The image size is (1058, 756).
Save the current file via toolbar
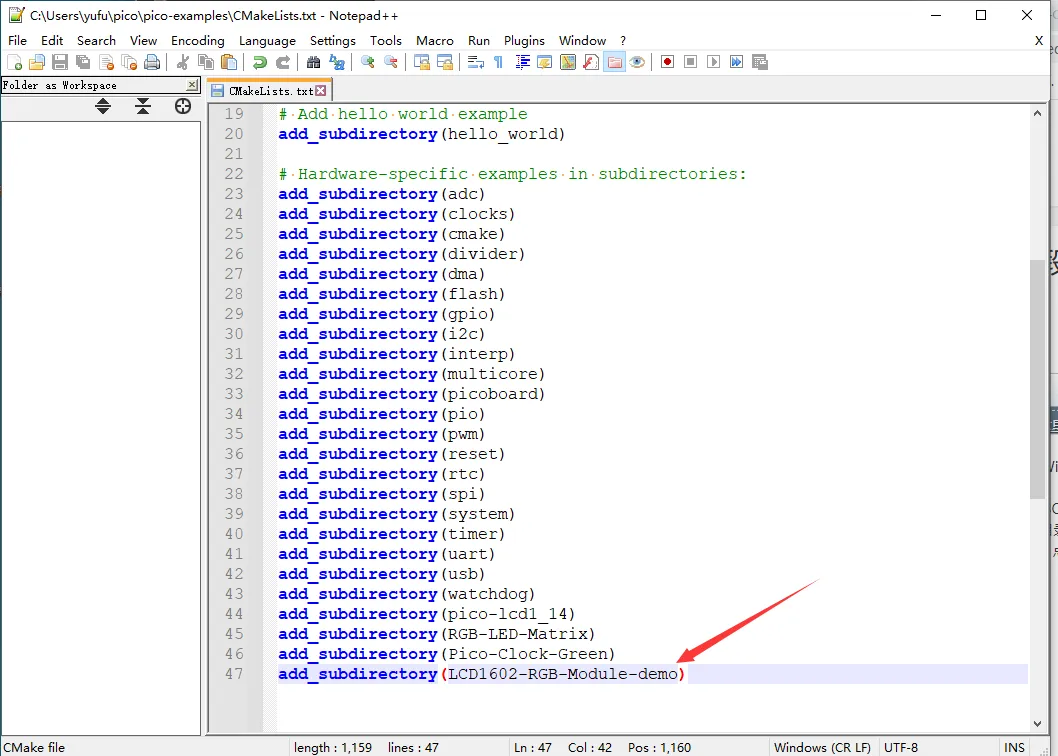click(60, 62)
